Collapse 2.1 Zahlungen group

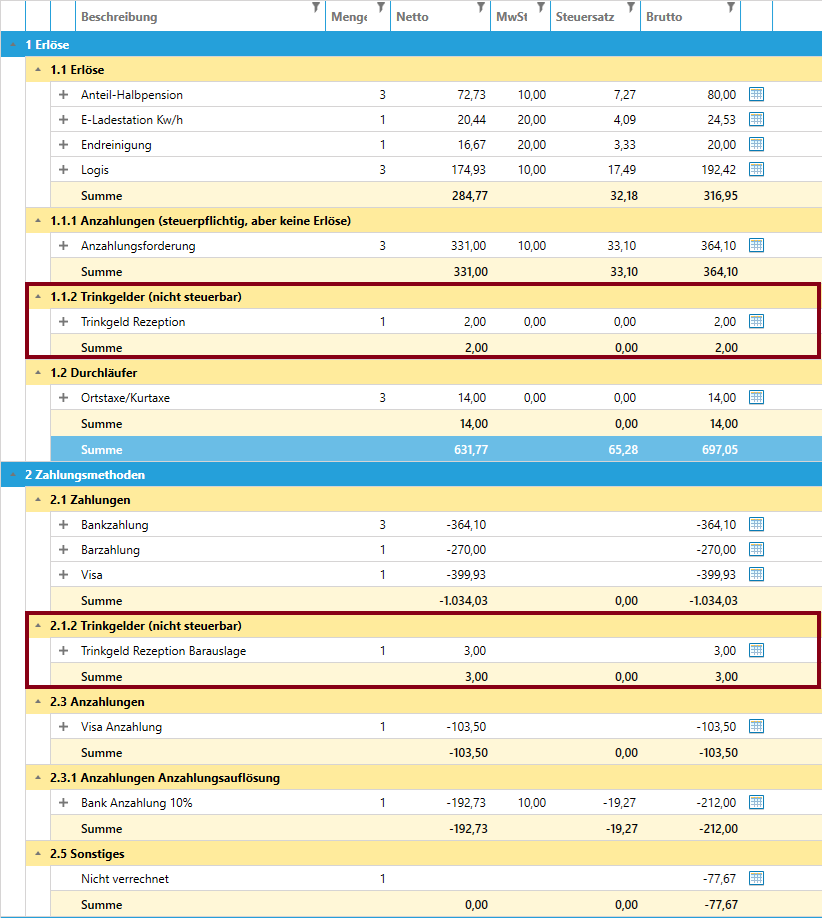pyautogui.click(x=38, y=499)
